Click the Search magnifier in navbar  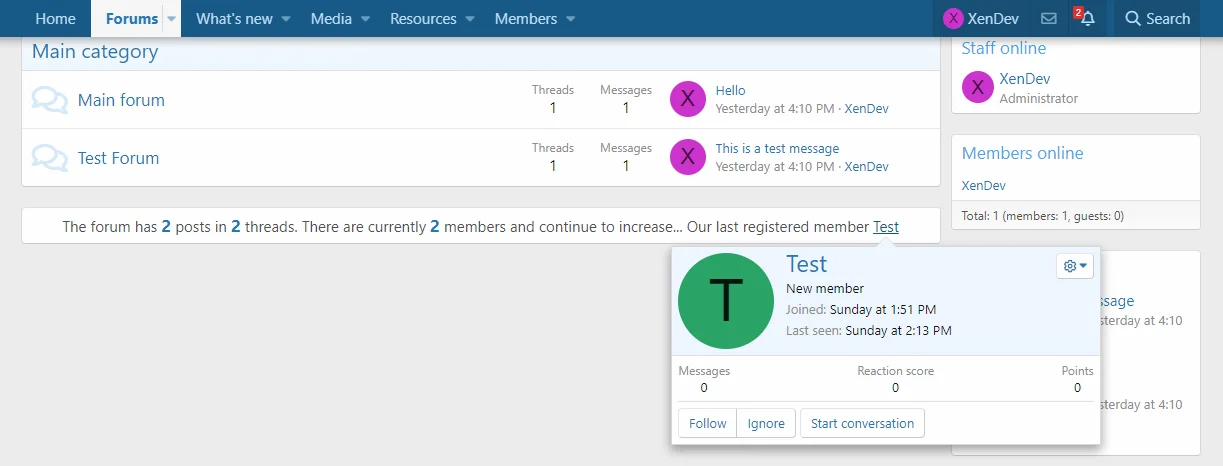click(x=1133, y=19)
